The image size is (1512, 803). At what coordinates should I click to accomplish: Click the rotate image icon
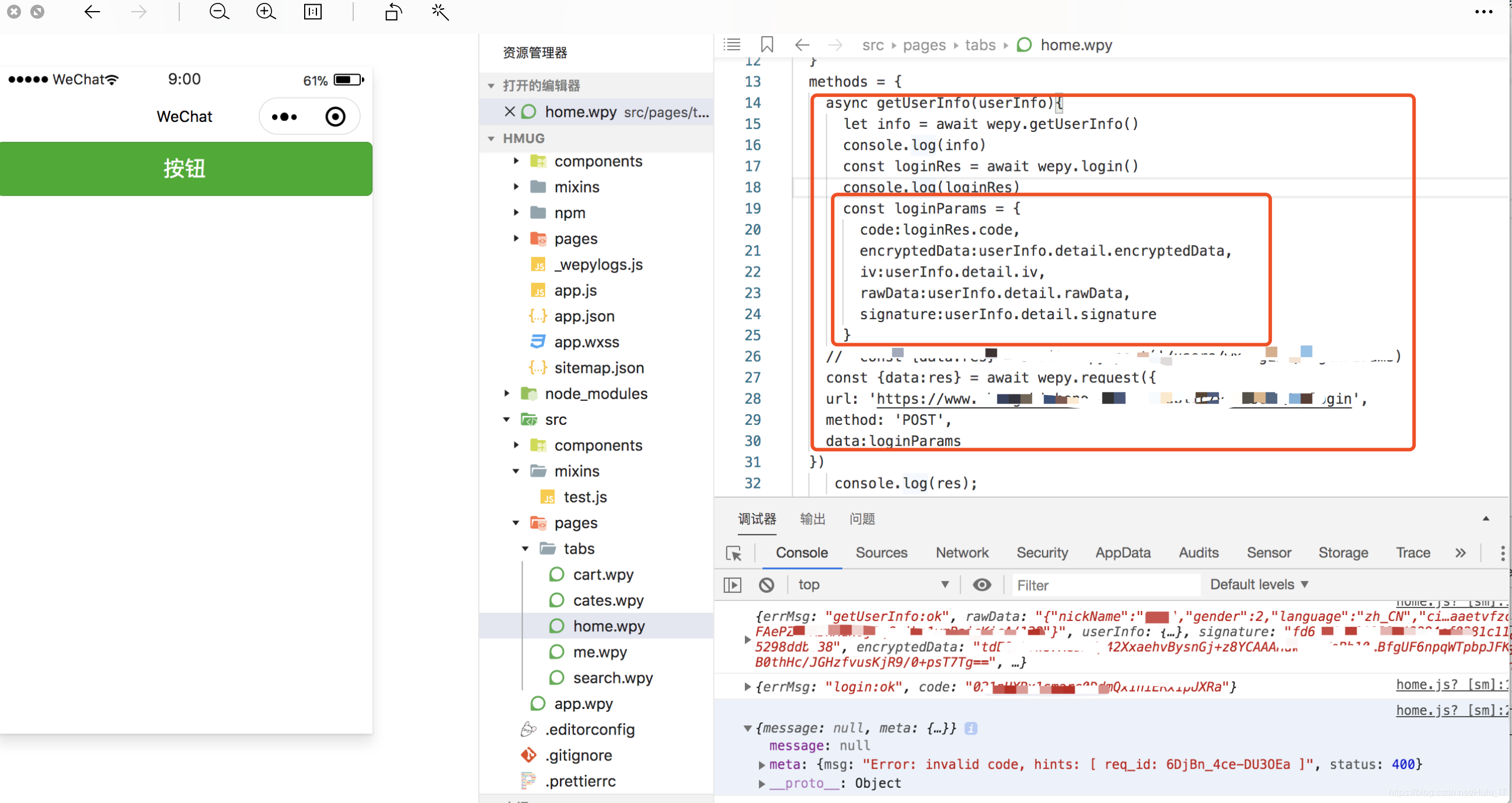[x=393, y=12]
